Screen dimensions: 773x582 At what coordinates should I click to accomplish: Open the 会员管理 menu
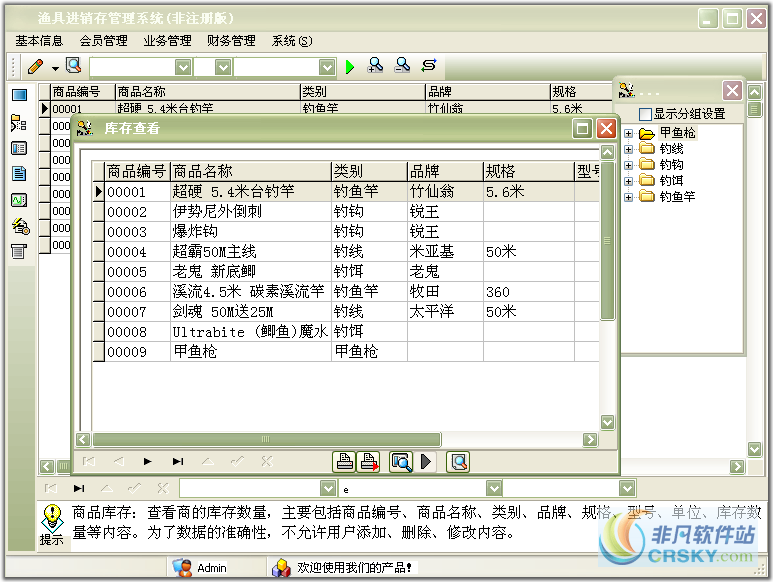pyautogui.click(x=104, y=41)
